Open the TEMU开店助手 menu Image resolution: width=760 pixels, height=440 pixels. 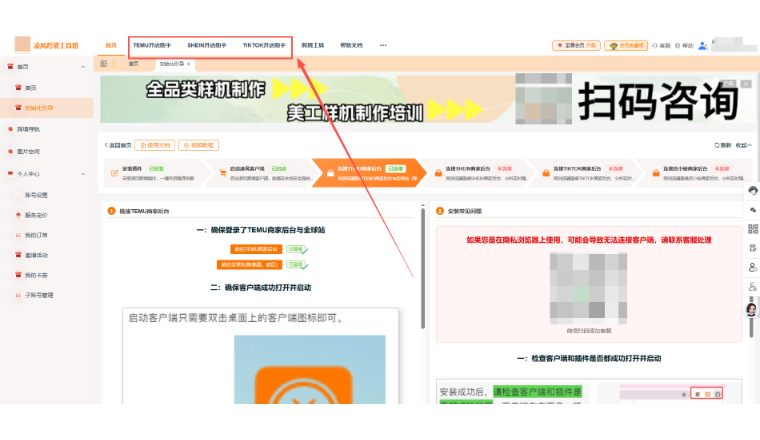(x=152, y=46)
